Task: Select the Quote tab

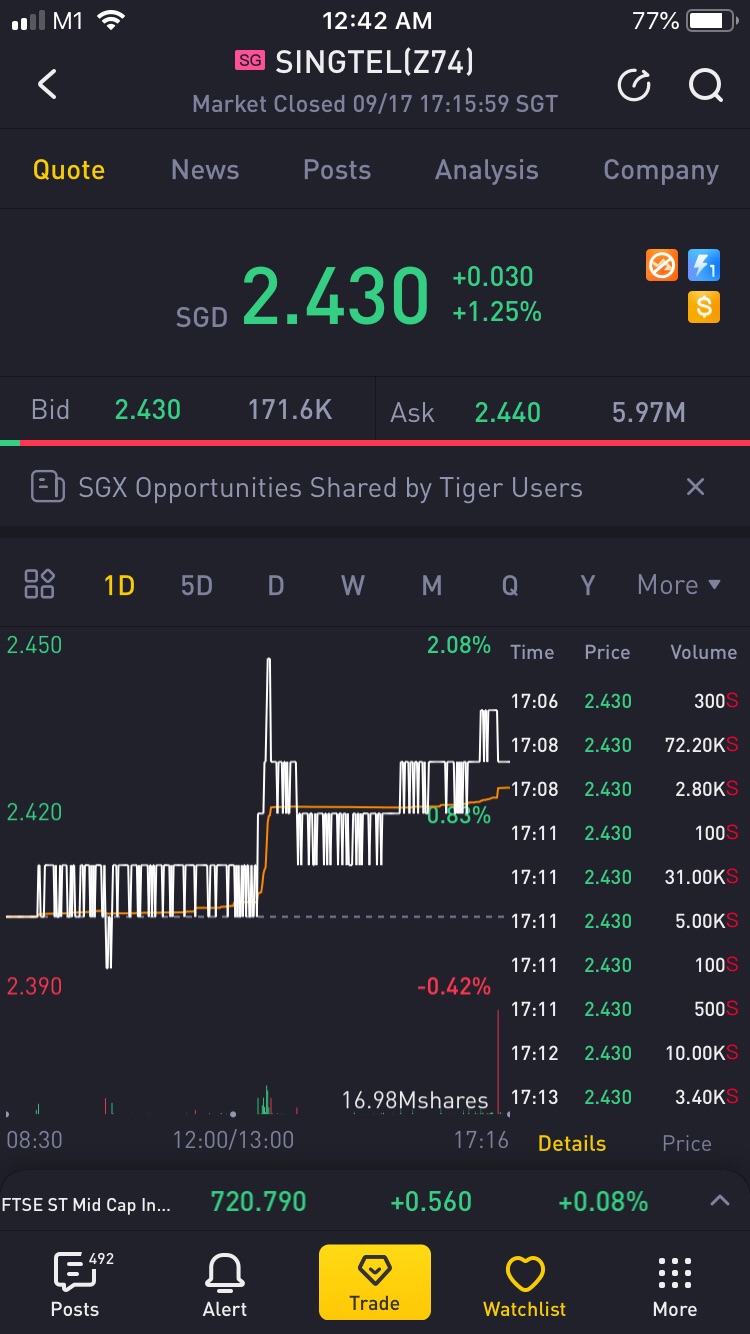Action: click(69, 170)
